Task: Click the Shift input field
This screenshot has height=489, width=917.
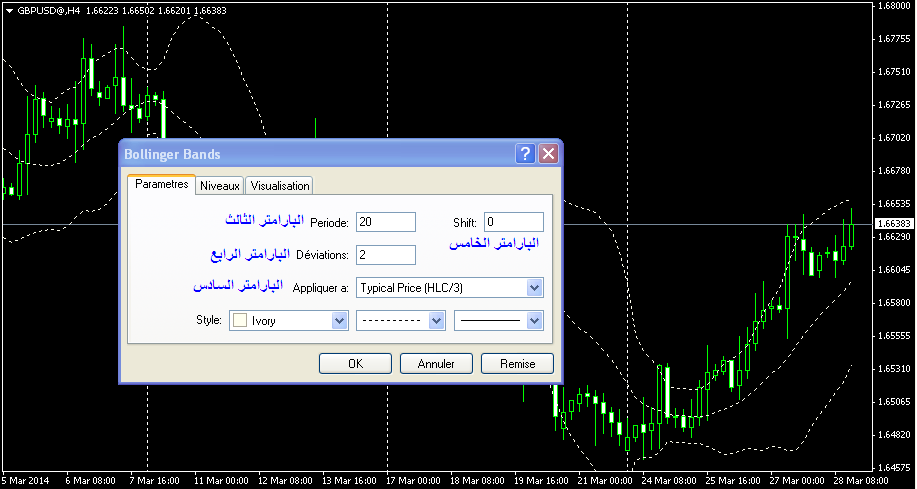Action: tap(513, 222)
